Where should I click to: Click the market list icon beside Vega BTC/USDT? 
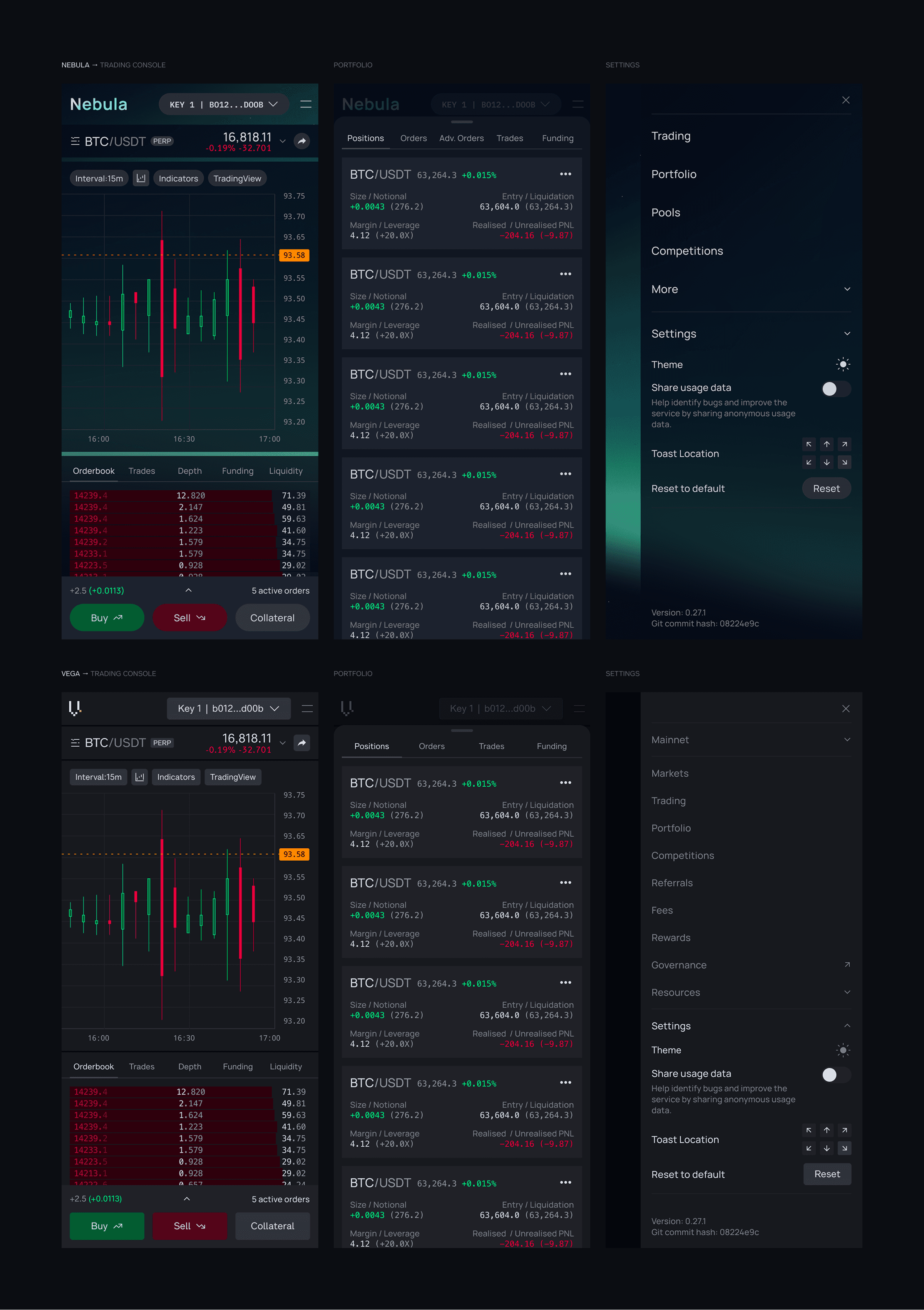75,742
